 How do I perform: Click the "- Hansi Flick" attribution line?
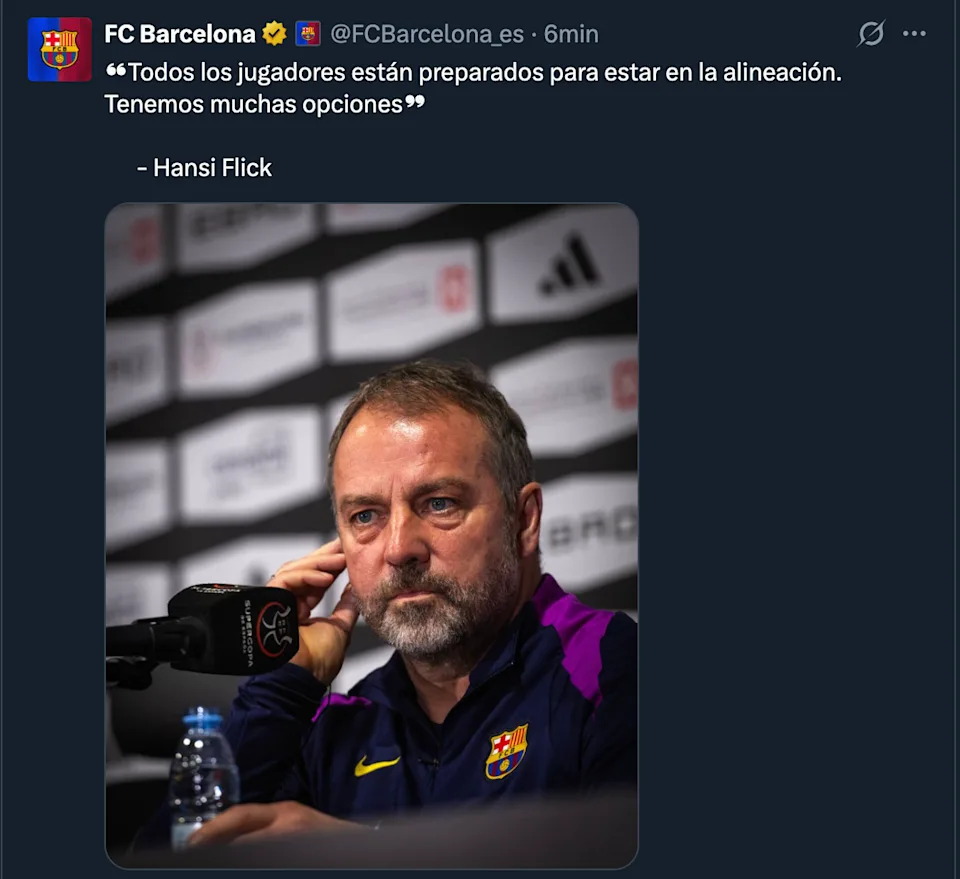pos(204,168)
